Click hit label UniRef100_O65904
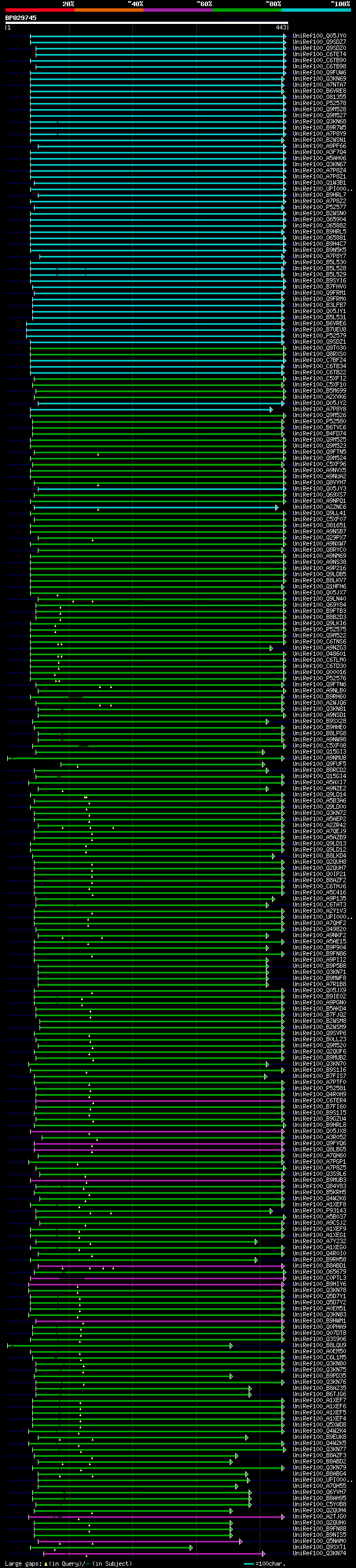This screenshot has width=356, height=1568. pos(319,219)
